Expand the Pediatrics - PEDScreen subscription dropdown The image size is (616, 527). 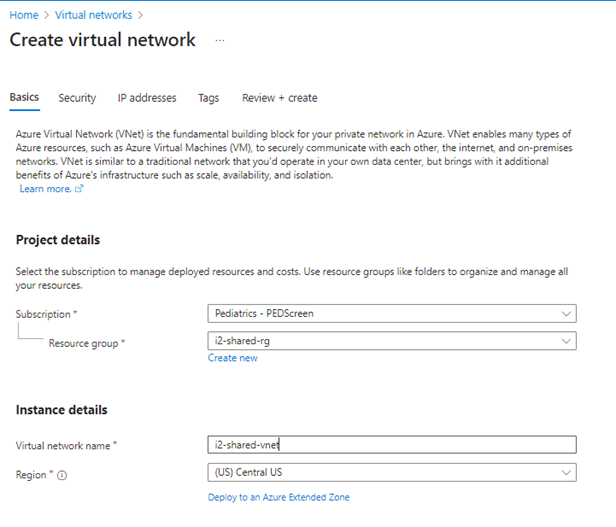[x=392, y=314]
